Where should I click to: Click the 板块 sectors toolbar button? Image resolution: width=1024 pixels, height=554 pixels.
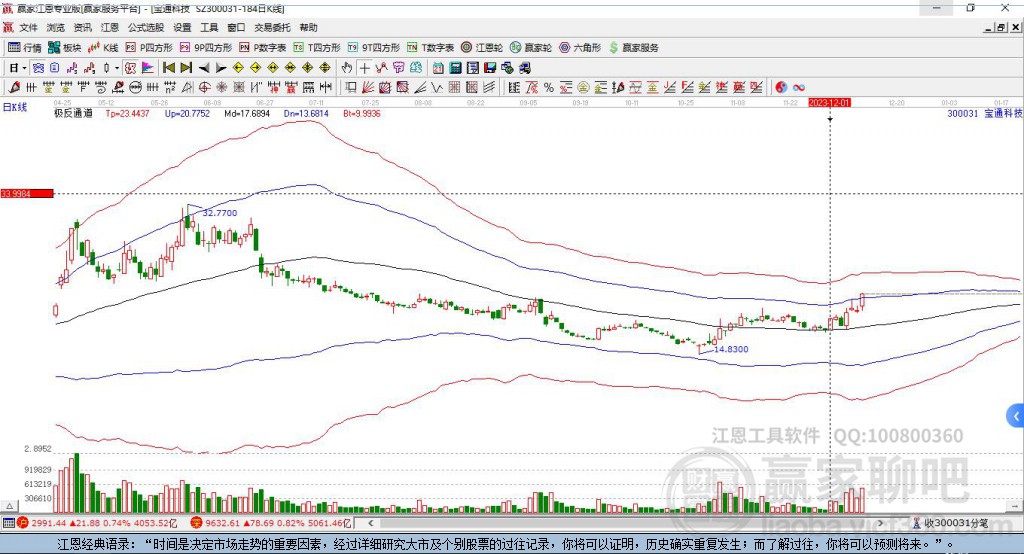(65, 48)
